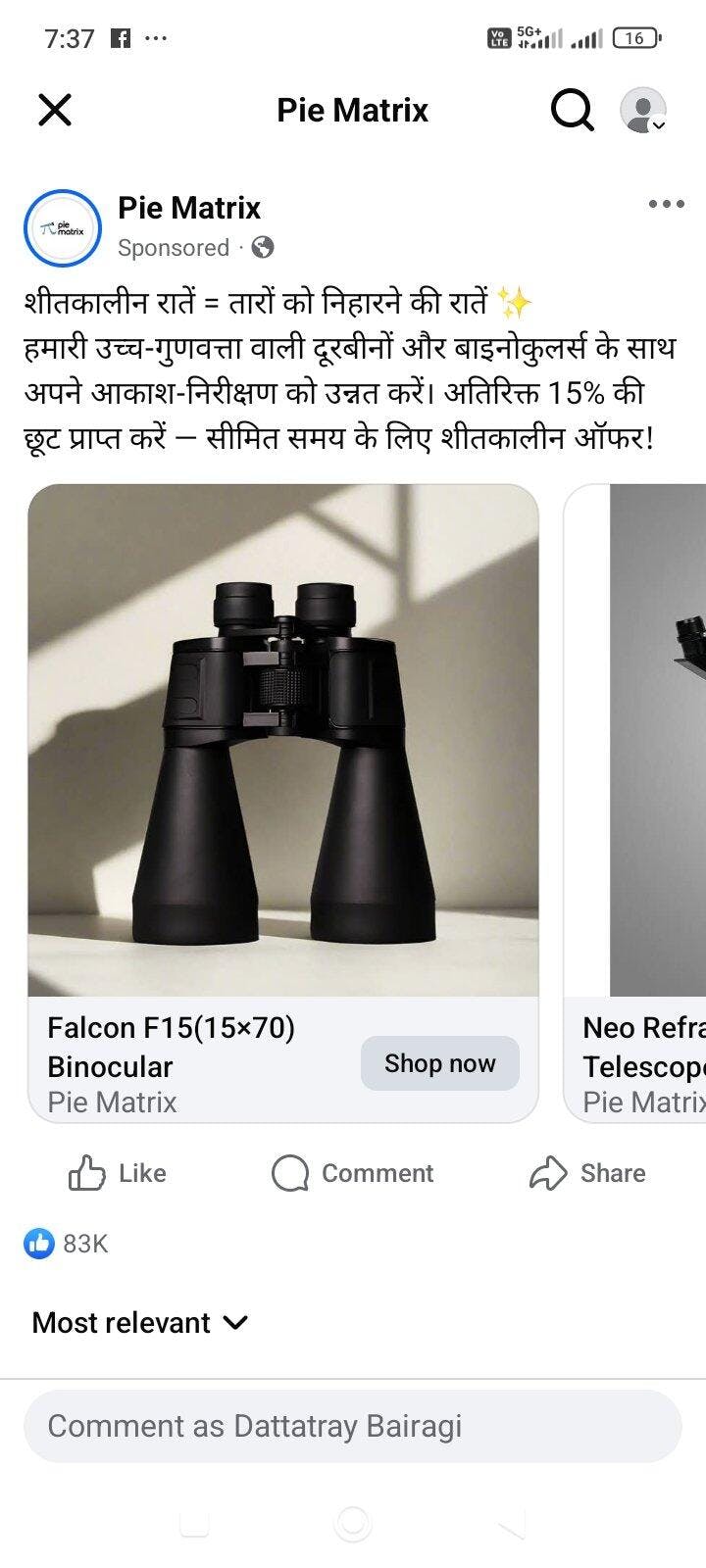Tap the thumbs-up Like icon
706x1568 pixels.
[86, 1173]
